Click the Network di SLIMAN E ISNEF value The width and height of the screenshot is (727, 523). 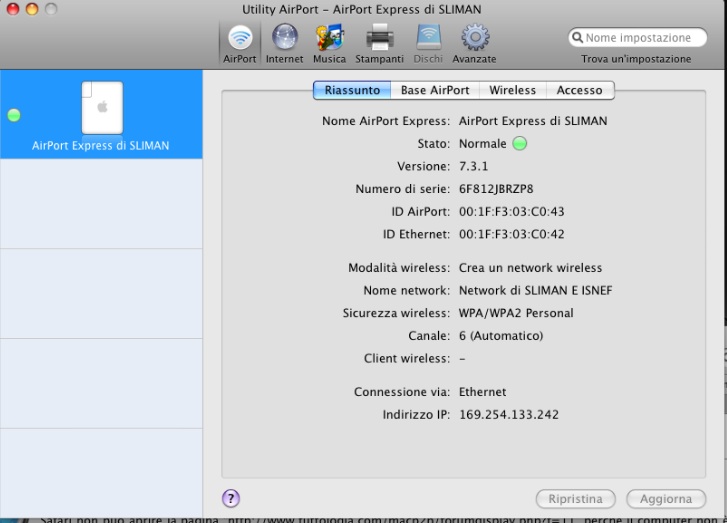point(536,290)
